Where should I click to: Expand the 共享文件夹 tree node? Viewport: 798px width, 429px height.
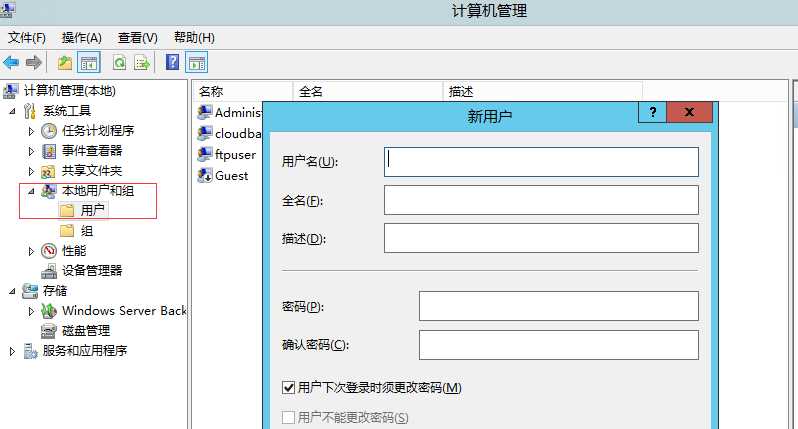tap(31, 171)
